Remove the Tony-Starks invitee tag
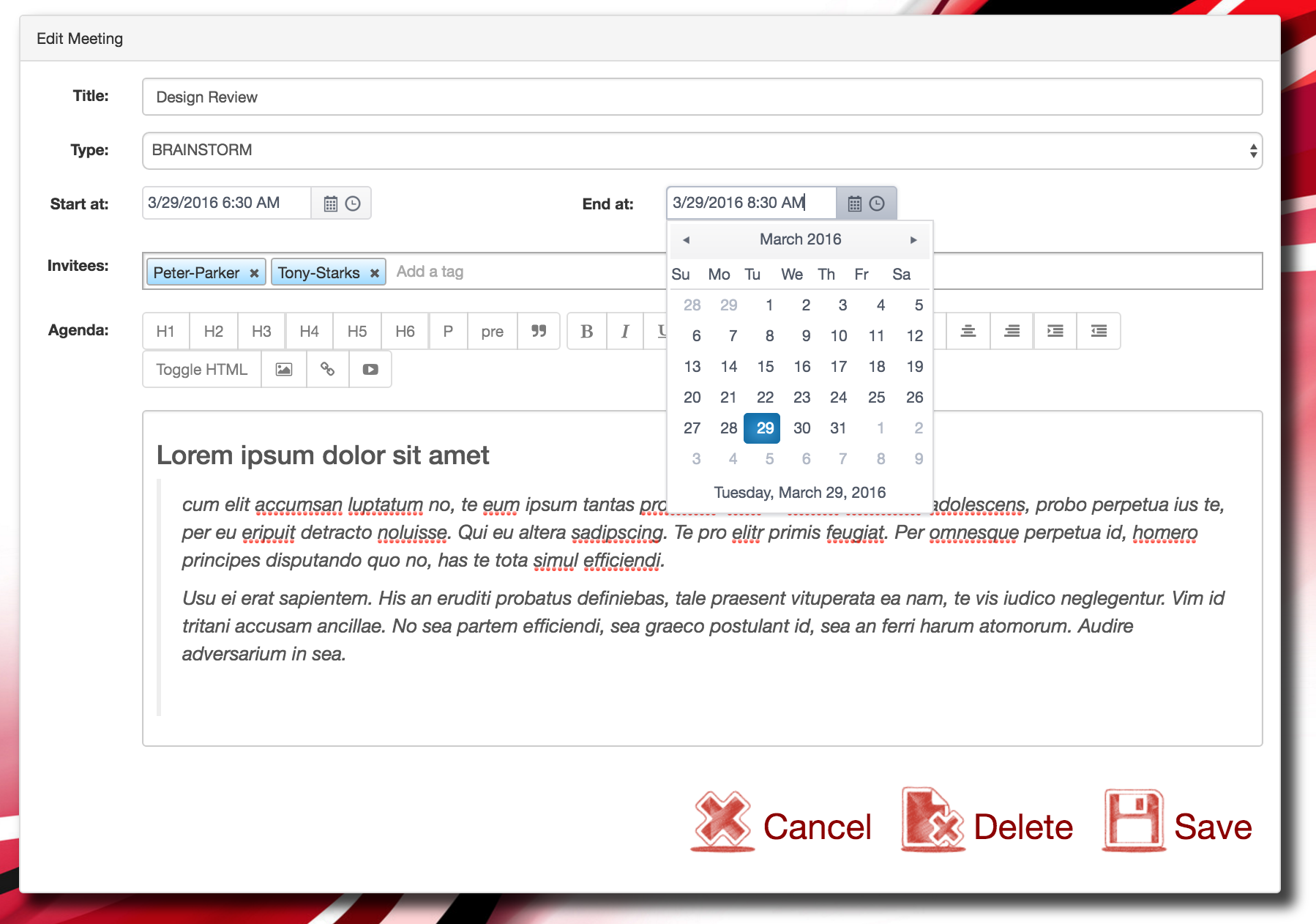 coord(375,273)
